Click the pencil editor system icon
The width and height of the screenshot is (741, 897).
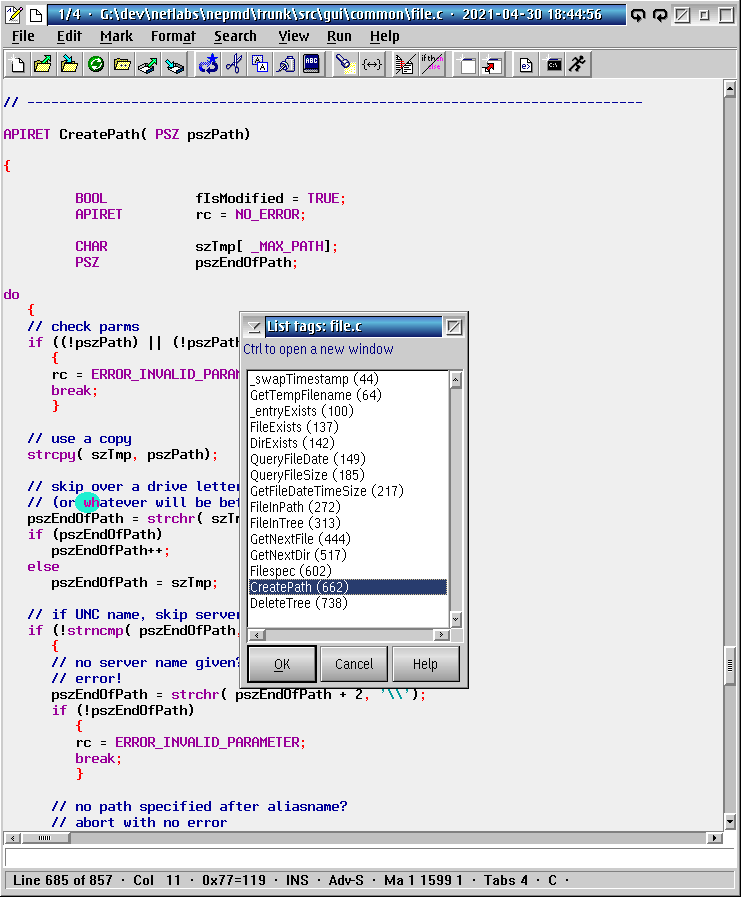[x=14, y=14]
